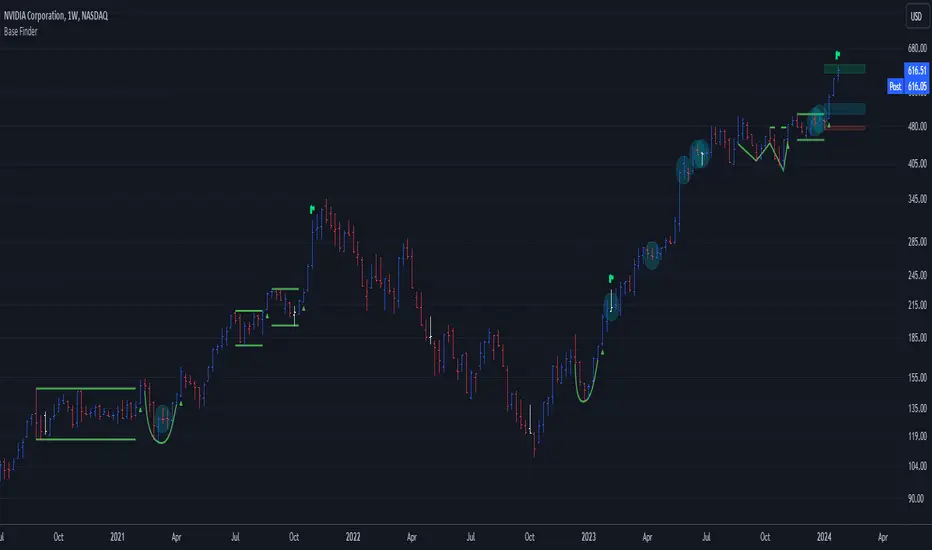Image resolution: width=932 pixels, height=550 pixels.
Task: Click the Oct label just before 2021
Action: coord(58,537)
